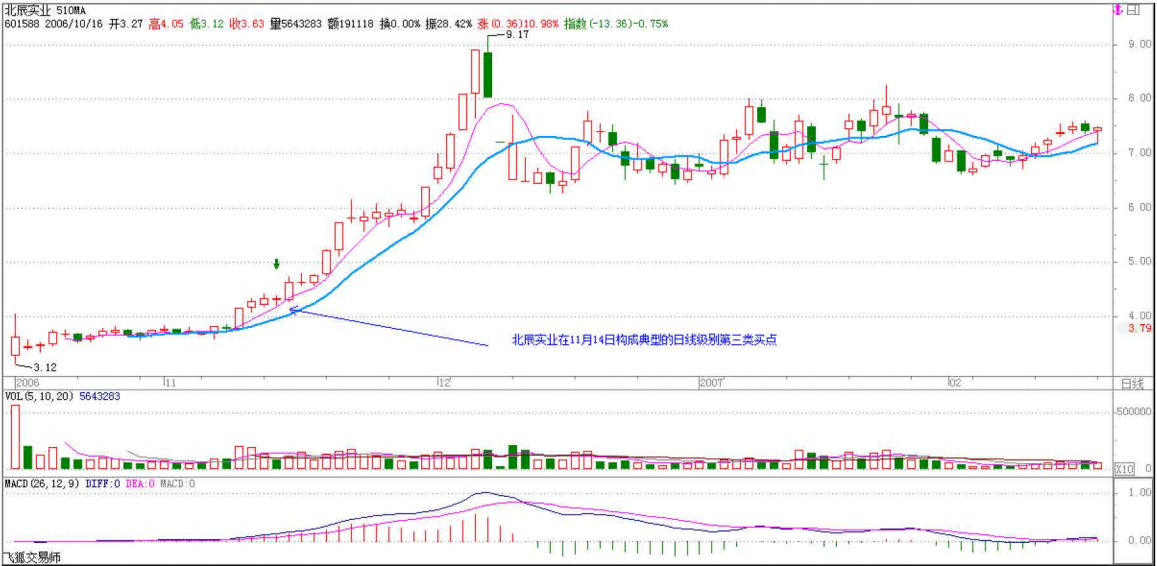Viewport: 1157px width, 566px height.
Task: Click the tall first red volume bar
Action: click(15, 437)
